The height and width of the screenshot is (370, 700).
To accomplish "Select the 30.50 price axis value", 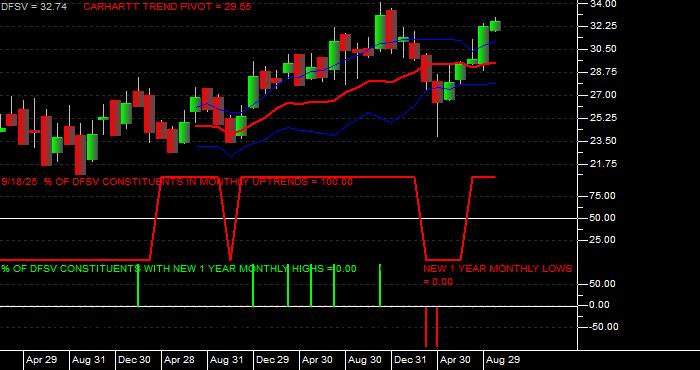I will [x=603, y=49].
